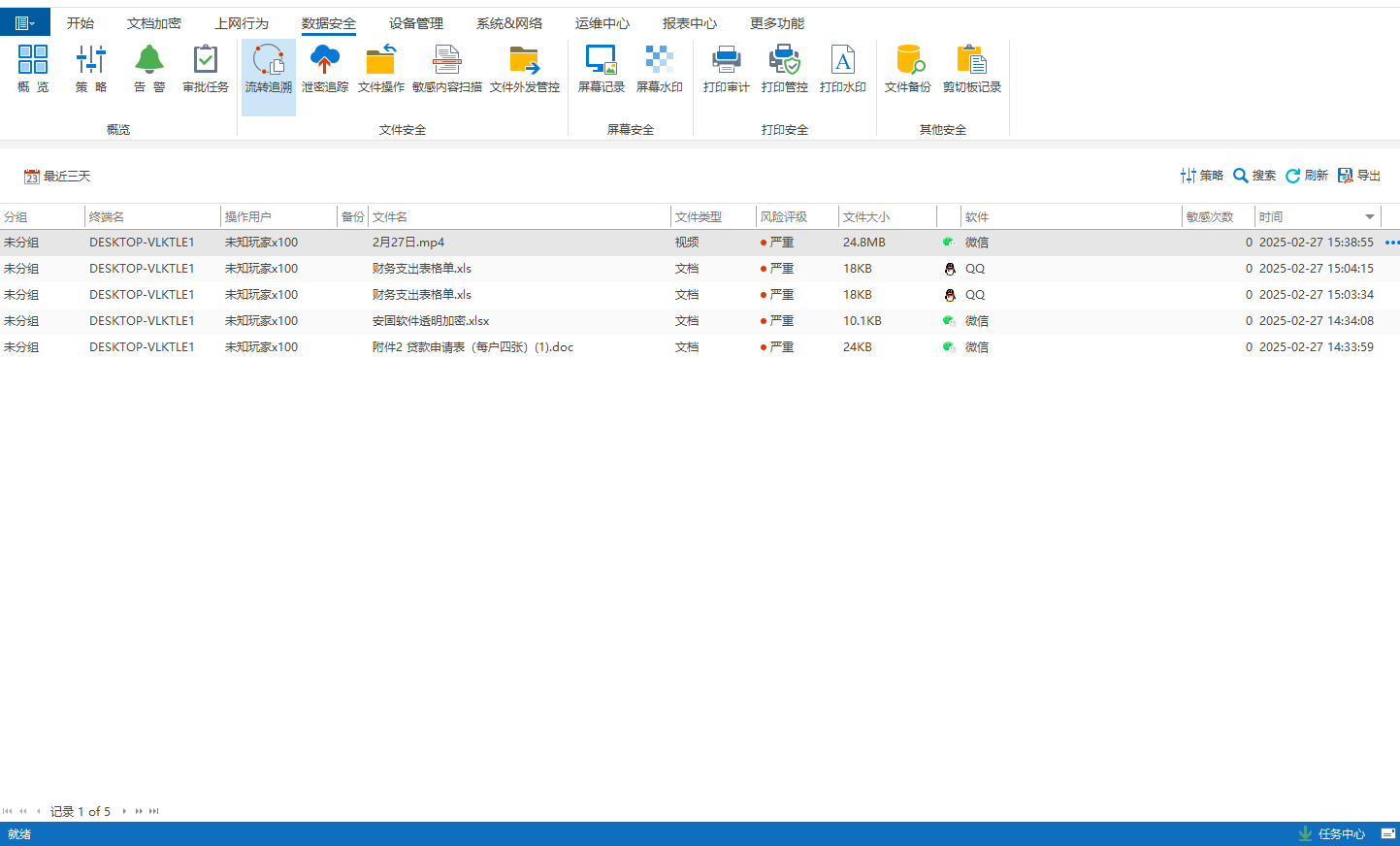This screenshot has height=846, width=1400.
Task: Switch to the 文档加密 ribbon tab
Action: click(153, 23)
